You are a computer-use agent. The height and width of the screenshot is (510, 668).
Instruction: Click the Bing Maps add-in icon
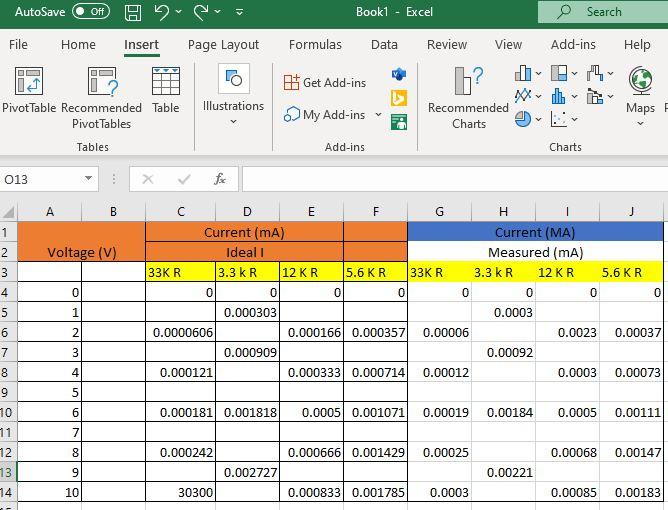point(399,98)
